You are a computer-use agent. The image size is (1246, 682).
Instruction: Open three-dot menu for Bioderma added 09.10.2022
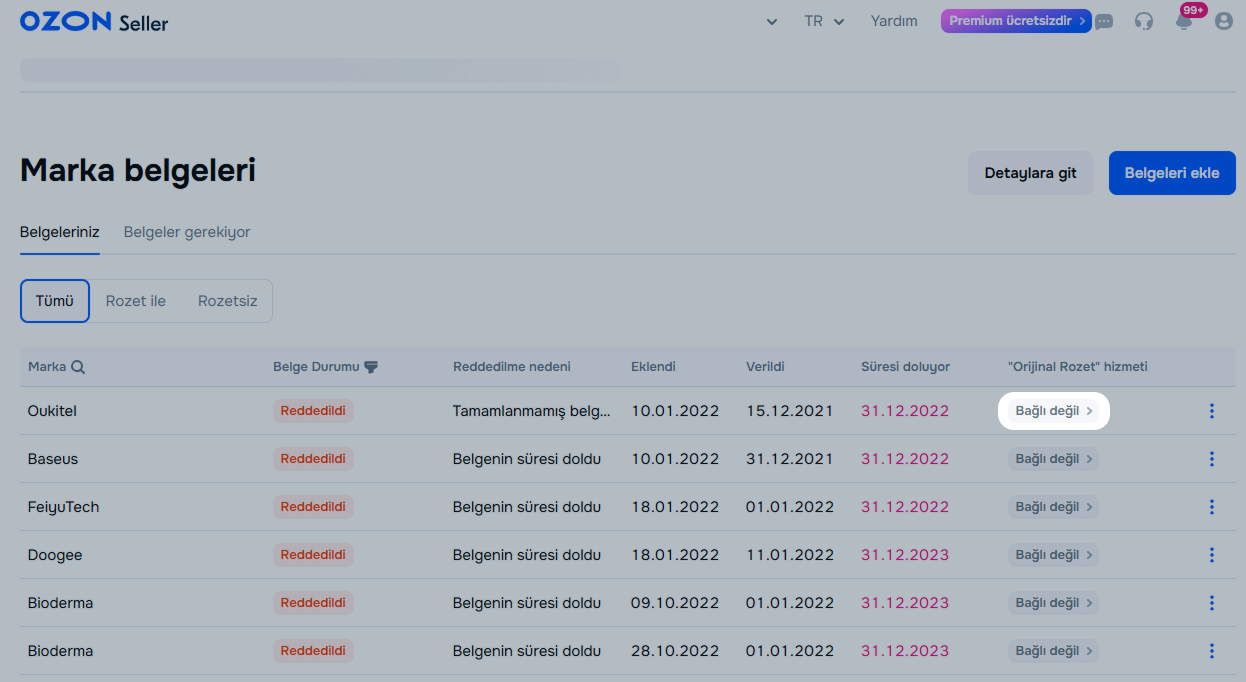[x=1212, y=603]
